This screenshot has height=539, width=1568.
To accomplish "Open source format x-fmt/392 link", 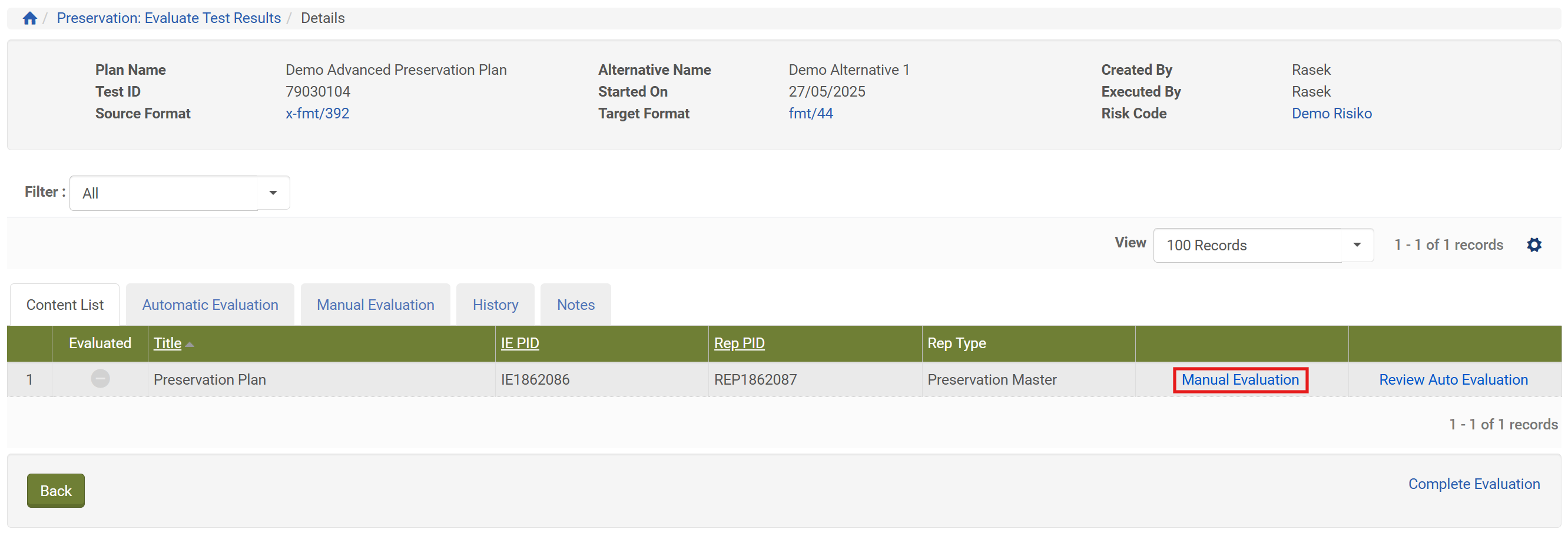I will (317, 113).
